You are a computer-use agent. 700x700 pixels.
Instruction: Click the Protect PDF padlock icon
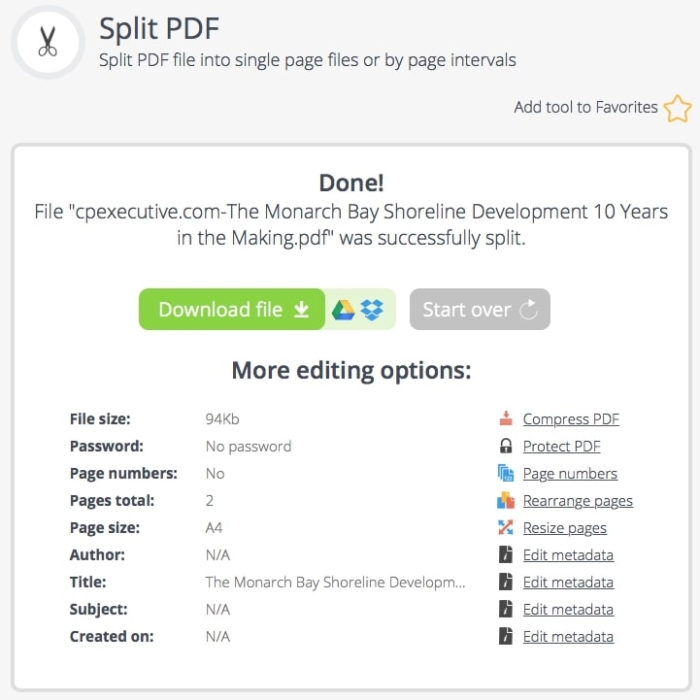506,446
